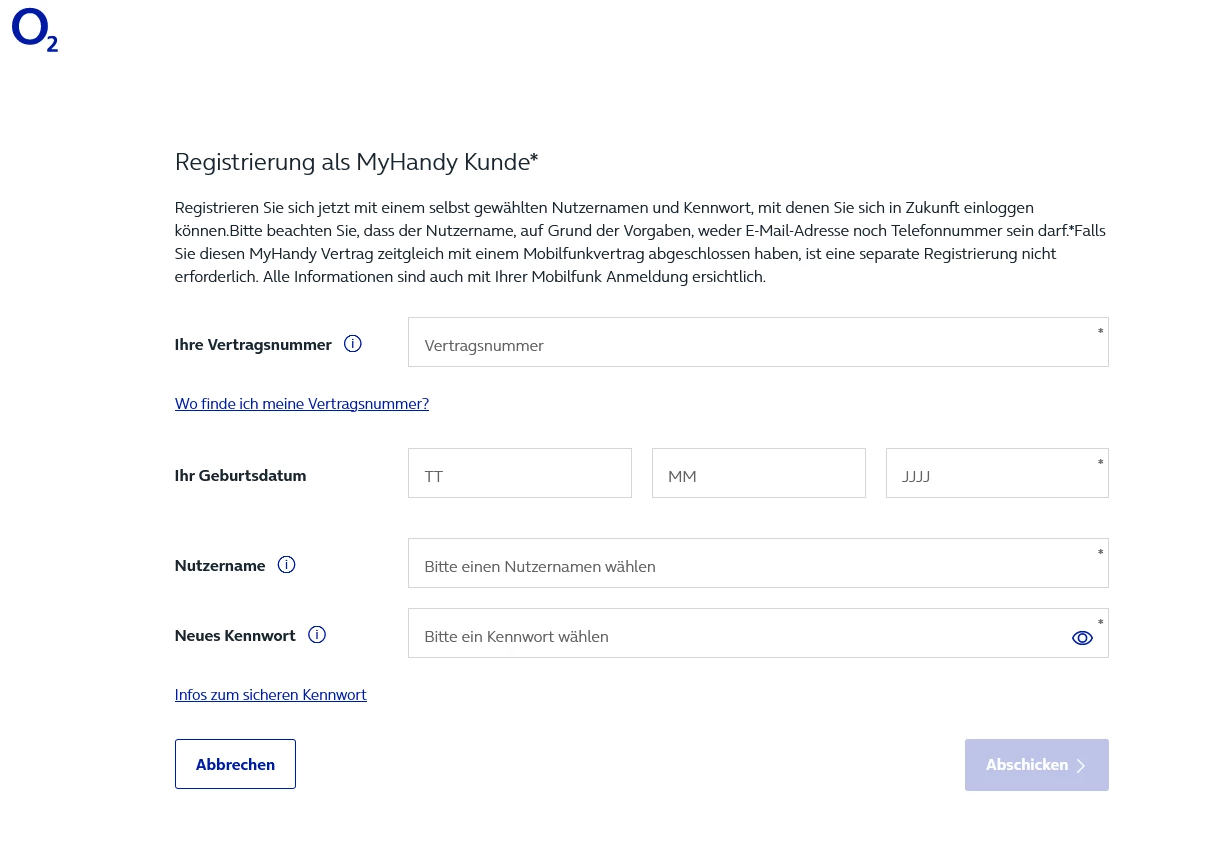Open info icon next to Ihre Vertragsnummer
Image resolution: width=1214 pixels, height=843 pixels.
352,343
